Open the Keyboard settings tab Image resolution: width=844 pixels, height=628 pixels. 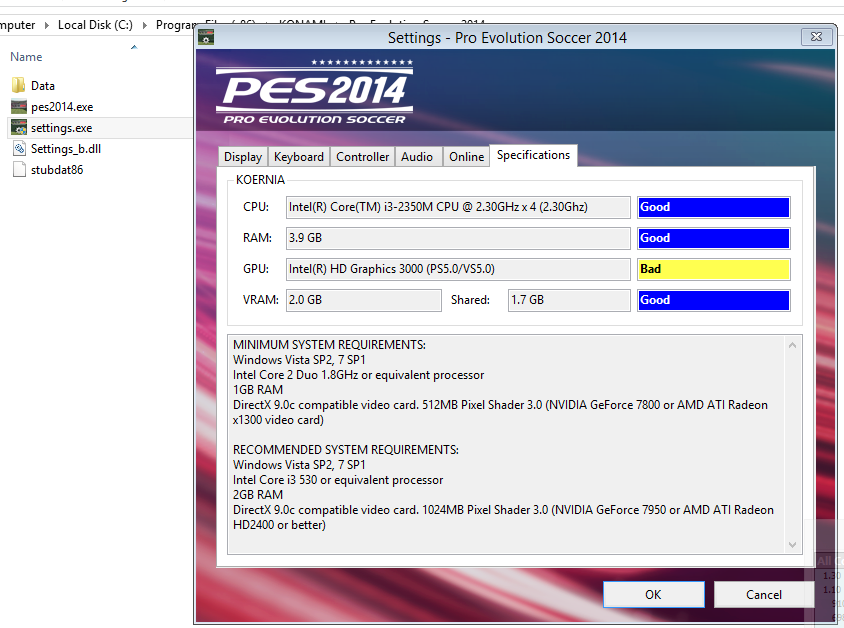(298, 156)
